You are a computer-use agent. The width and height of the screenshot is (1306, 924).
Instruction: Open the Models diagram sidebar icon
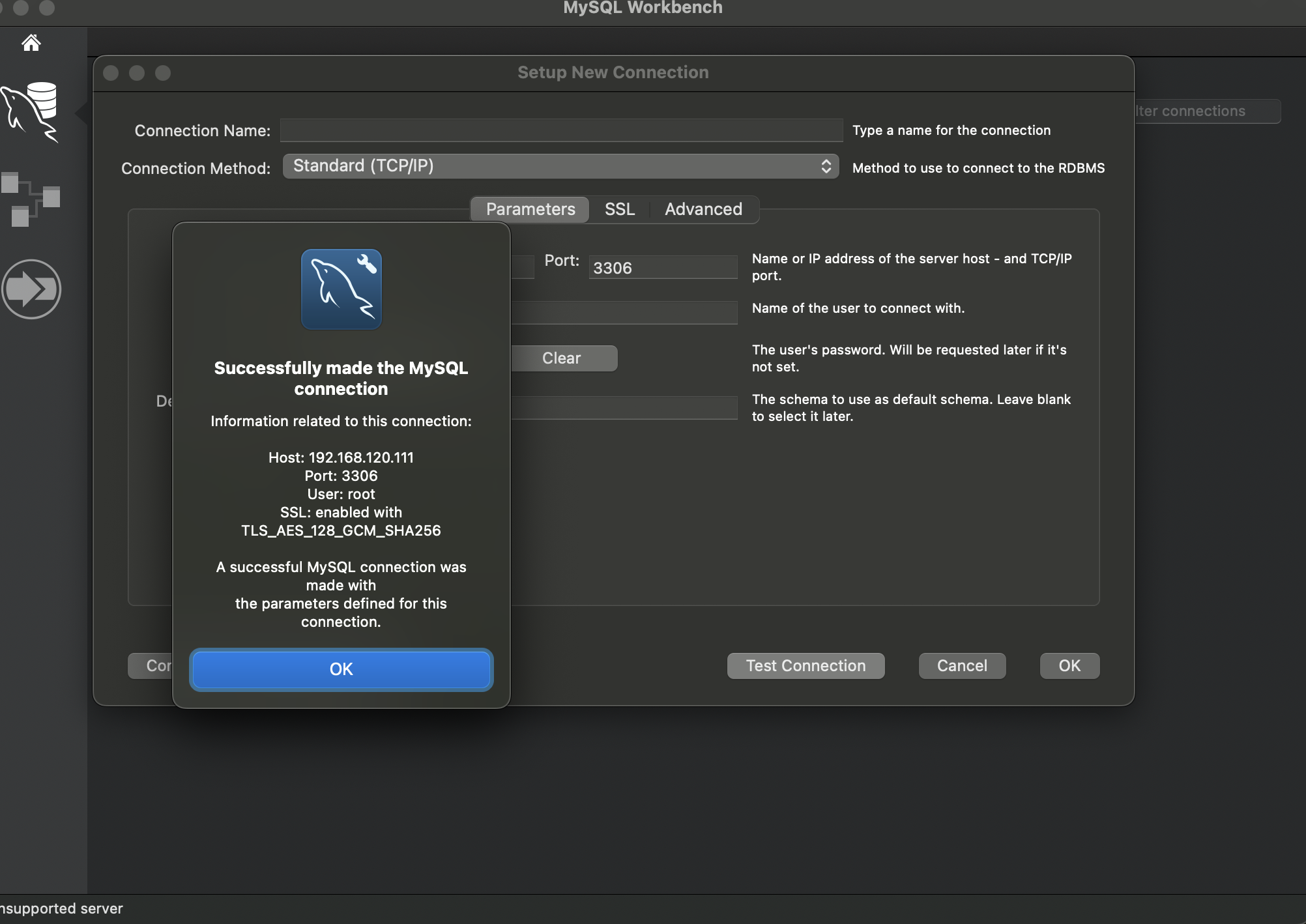point(31,199)
